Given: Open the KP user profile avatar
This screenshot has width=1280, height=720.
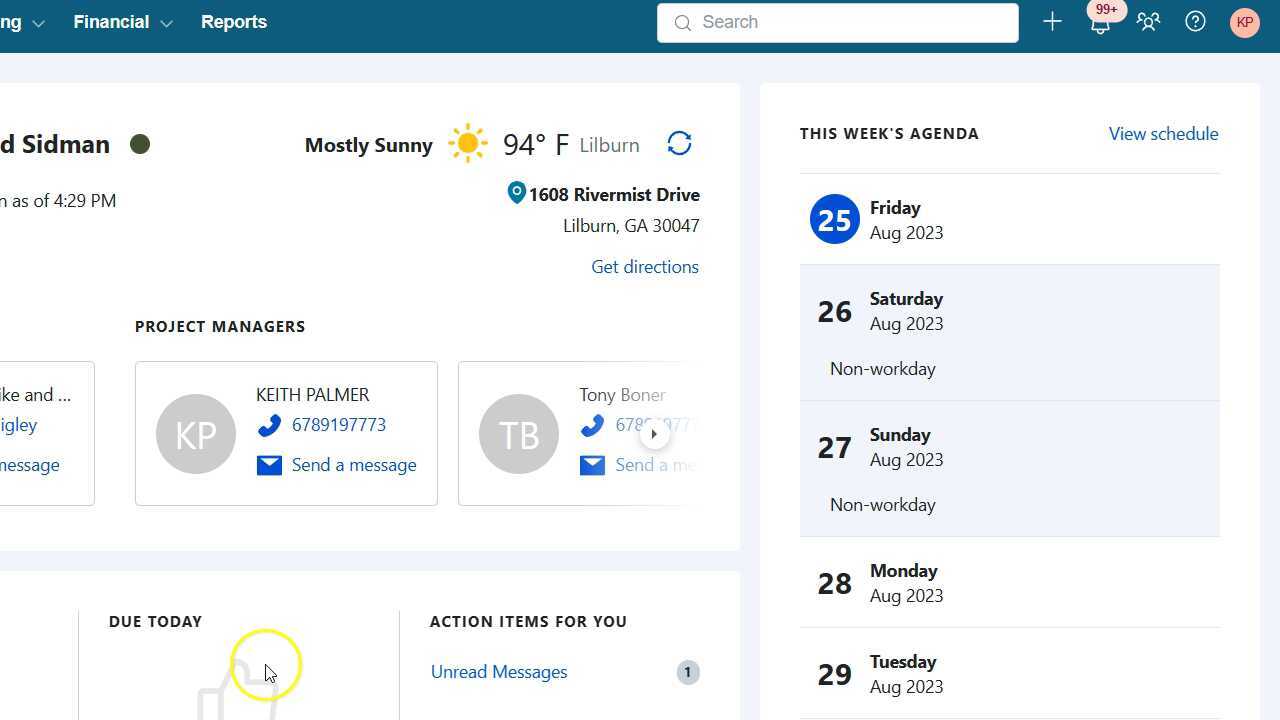Looking at the screenshot, I should tap(1244, 22).
